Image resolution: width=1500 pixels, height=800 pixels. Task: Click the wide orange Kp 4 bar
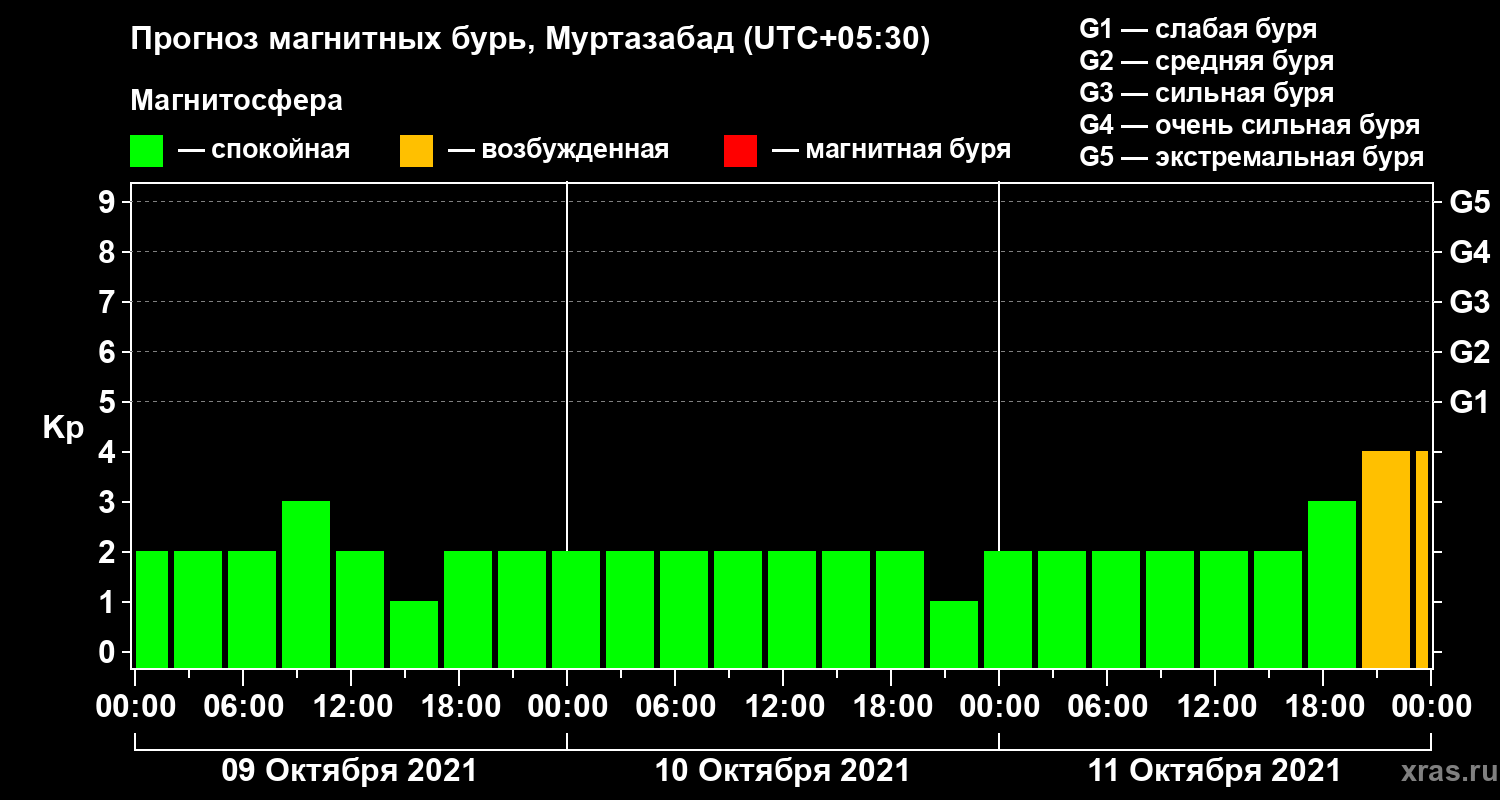[x=1386, y=560]
